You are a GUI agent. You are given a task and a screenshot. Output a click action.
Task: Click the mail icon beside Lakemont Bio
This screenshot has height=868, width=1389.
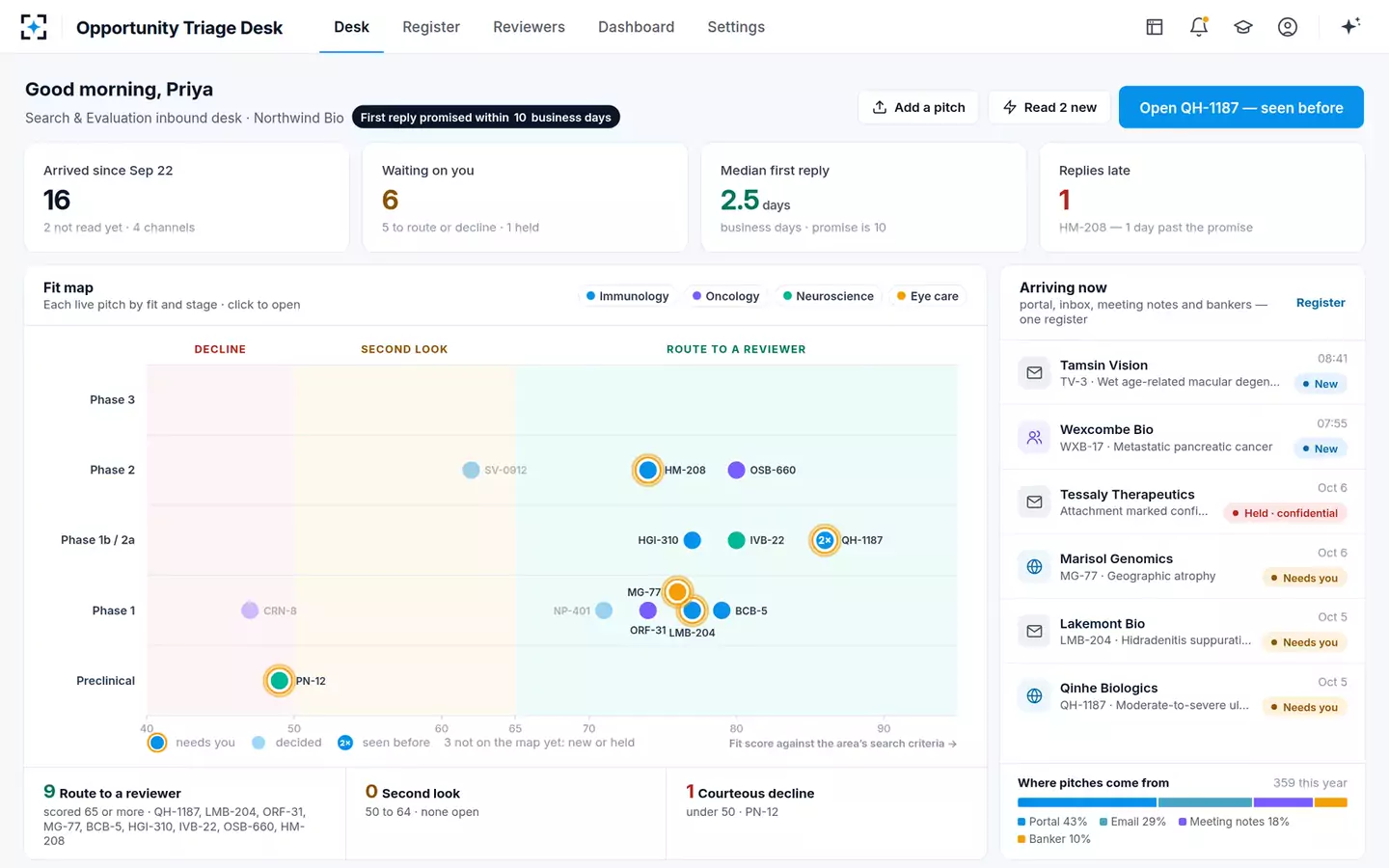(x=1034, y=632)
